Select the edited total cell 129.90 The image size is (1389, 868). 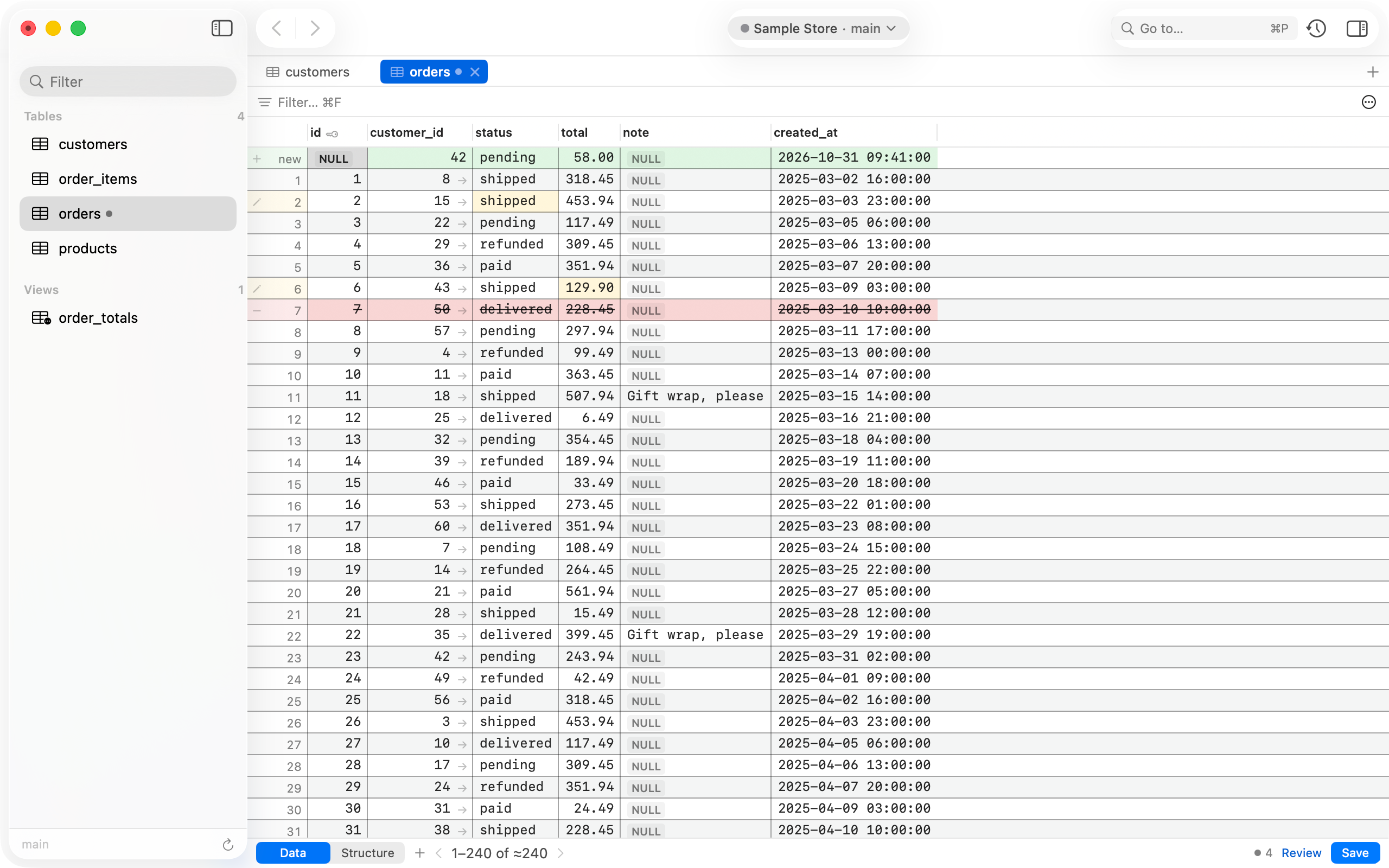[x=589, y=288]
